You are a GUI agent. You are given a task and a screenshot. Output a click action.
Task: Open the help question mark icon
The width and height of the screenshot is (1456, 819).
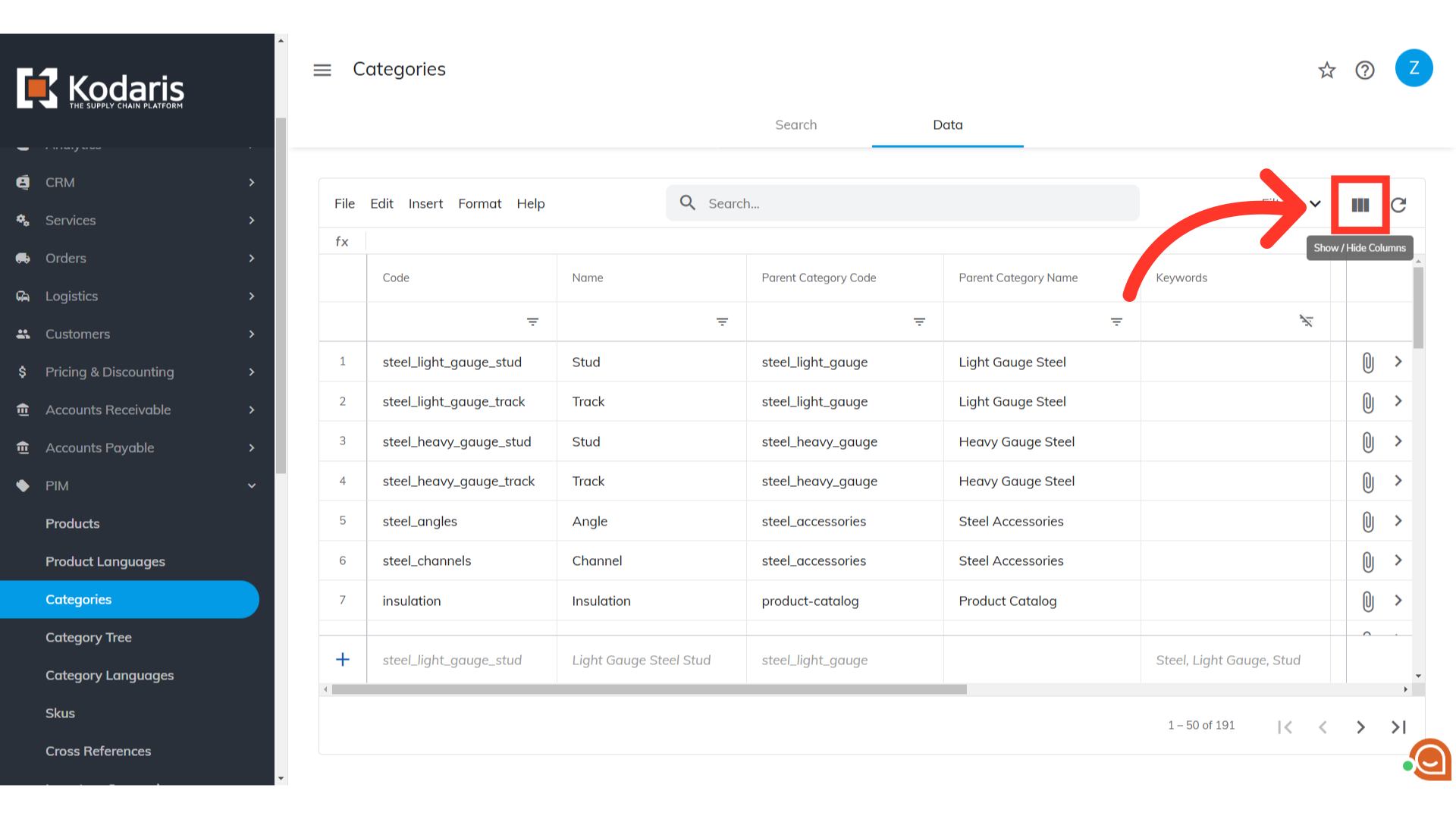tap(1365, 71)
